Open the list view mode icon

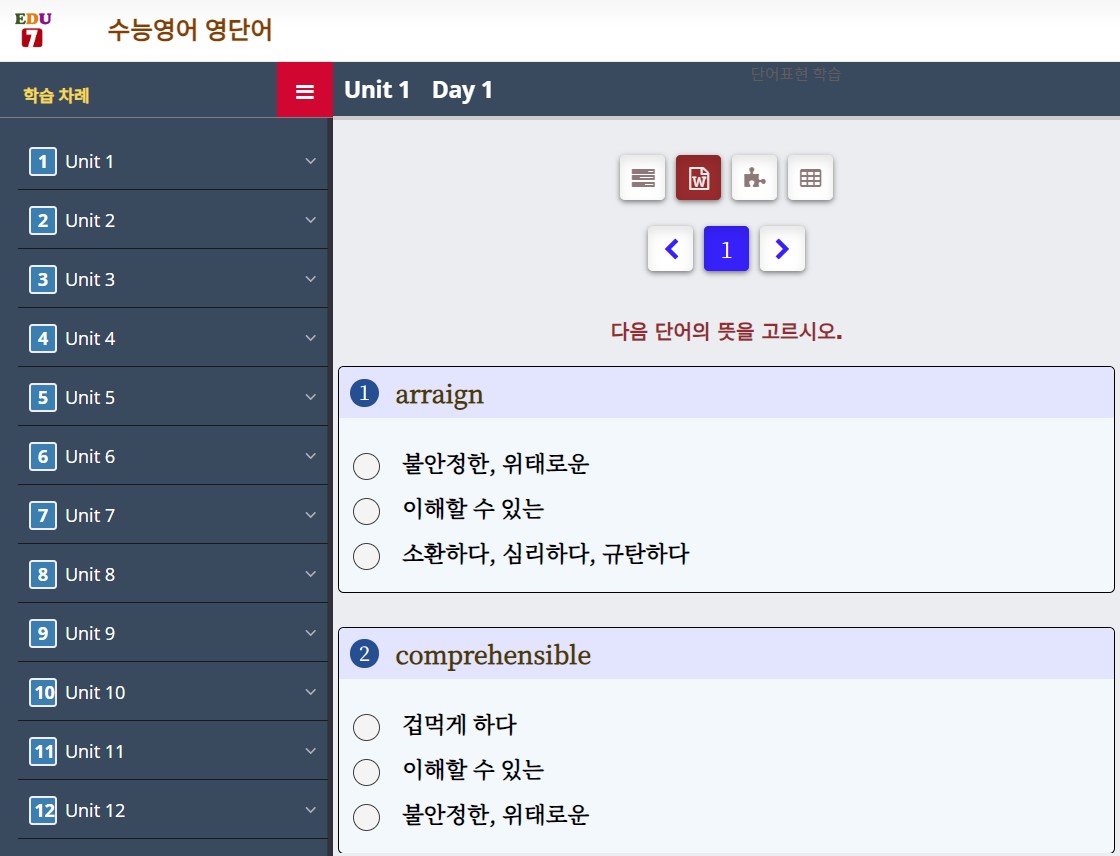point(642,178)
